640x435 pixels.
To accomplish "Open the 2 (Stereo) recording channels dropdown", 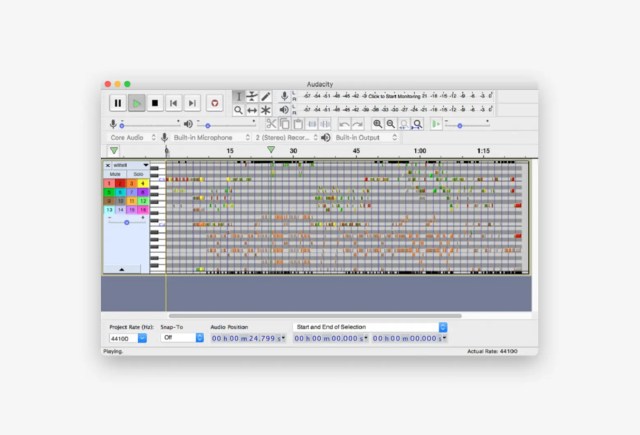I will [286, 138].
